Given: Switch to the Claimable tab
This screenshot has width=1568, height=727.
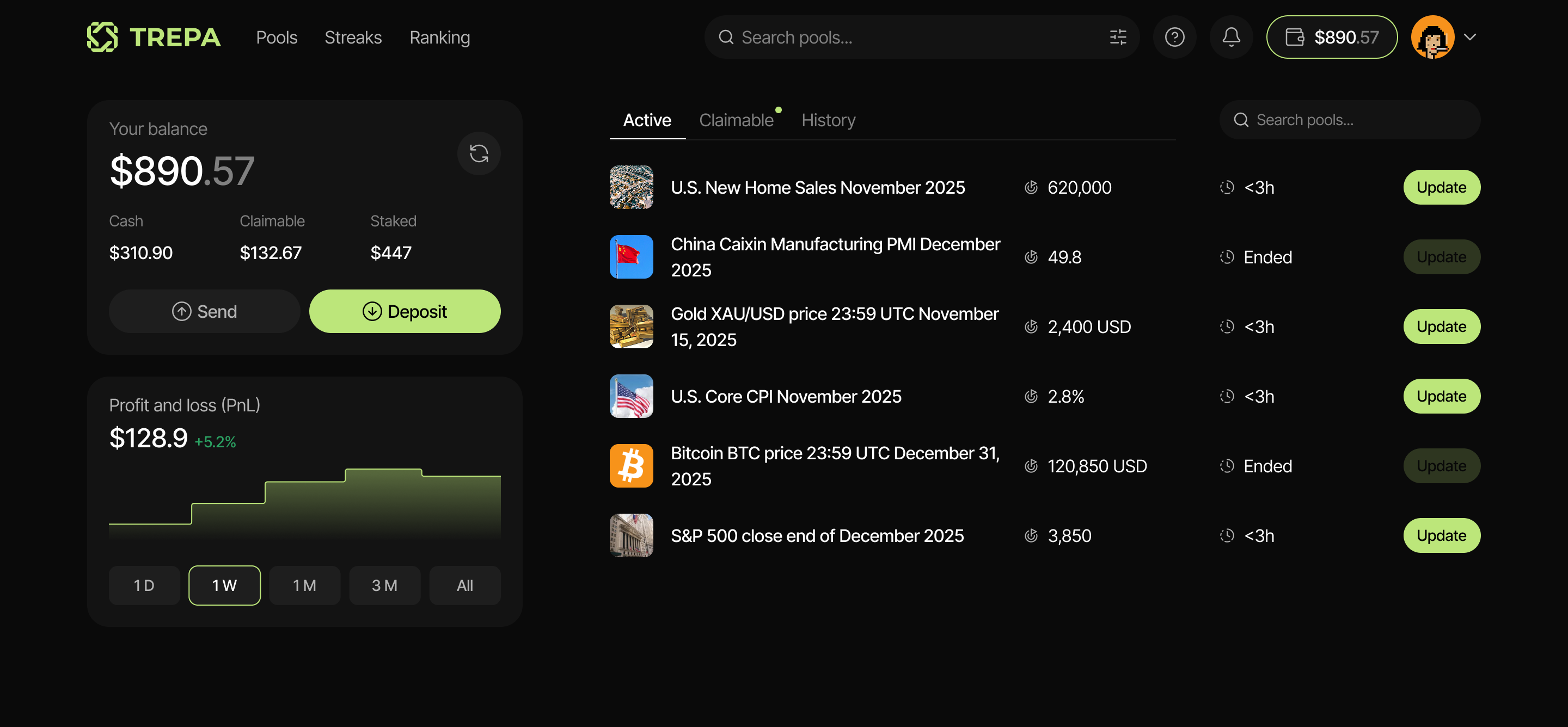Looking at the screenshot, I should pos(736,120).
